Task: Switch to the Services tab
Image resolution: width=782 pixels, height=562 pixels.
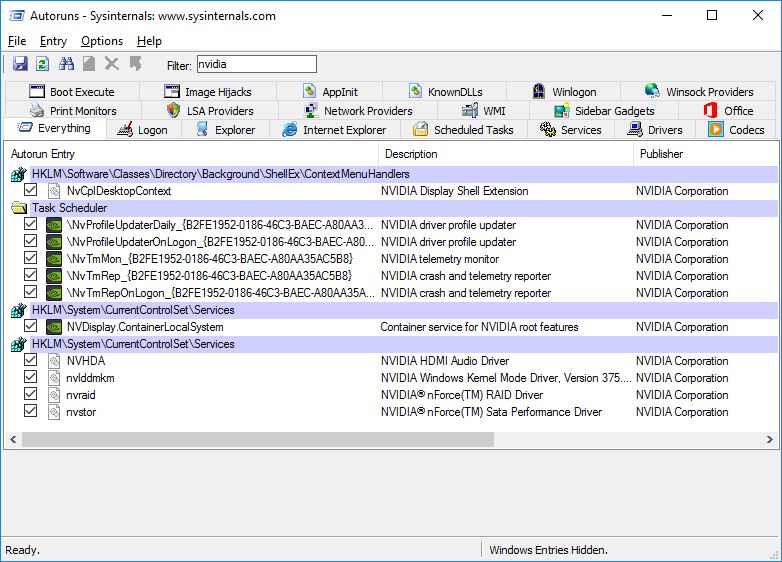Action: click(x=571, y=130)
